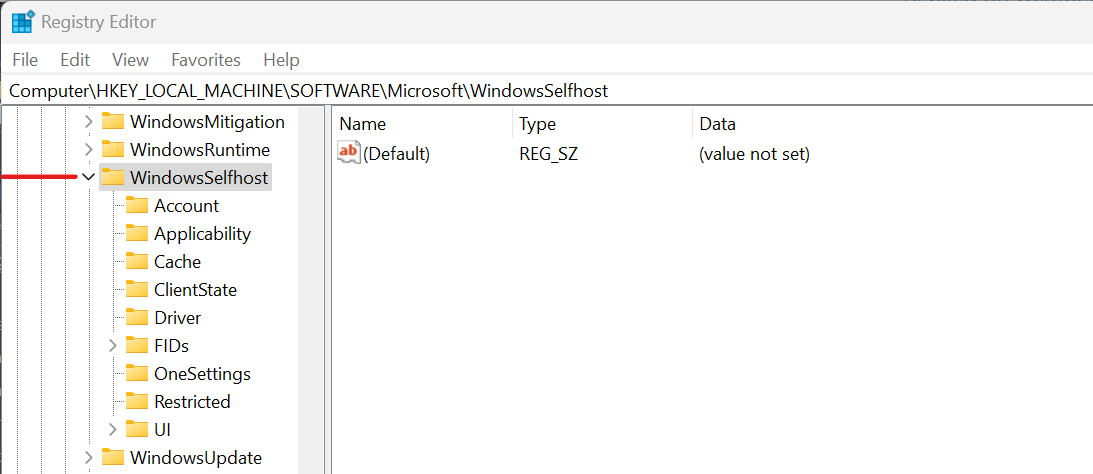Screen dimensions: 1093x474
Task: Click the OneSettings folder icon
Action: point(137,373)
